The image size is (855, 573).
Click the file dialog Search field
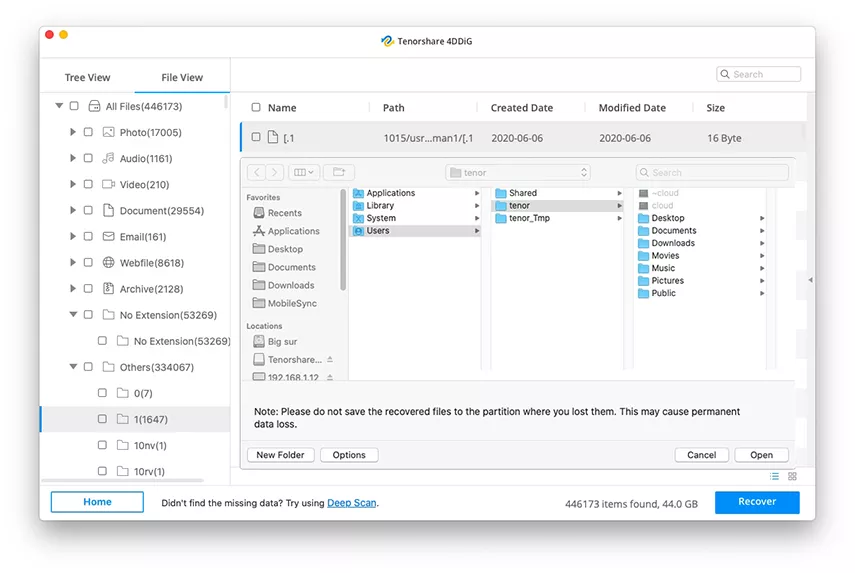[712, 173]
